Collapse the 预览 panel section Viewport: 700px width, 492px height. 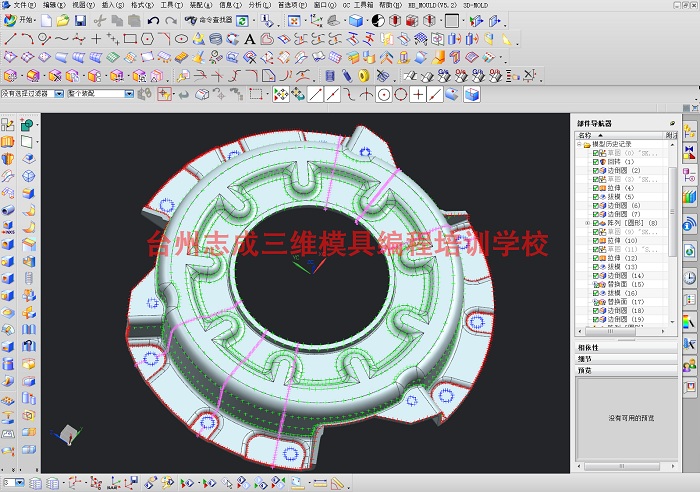tap(626, 371)
